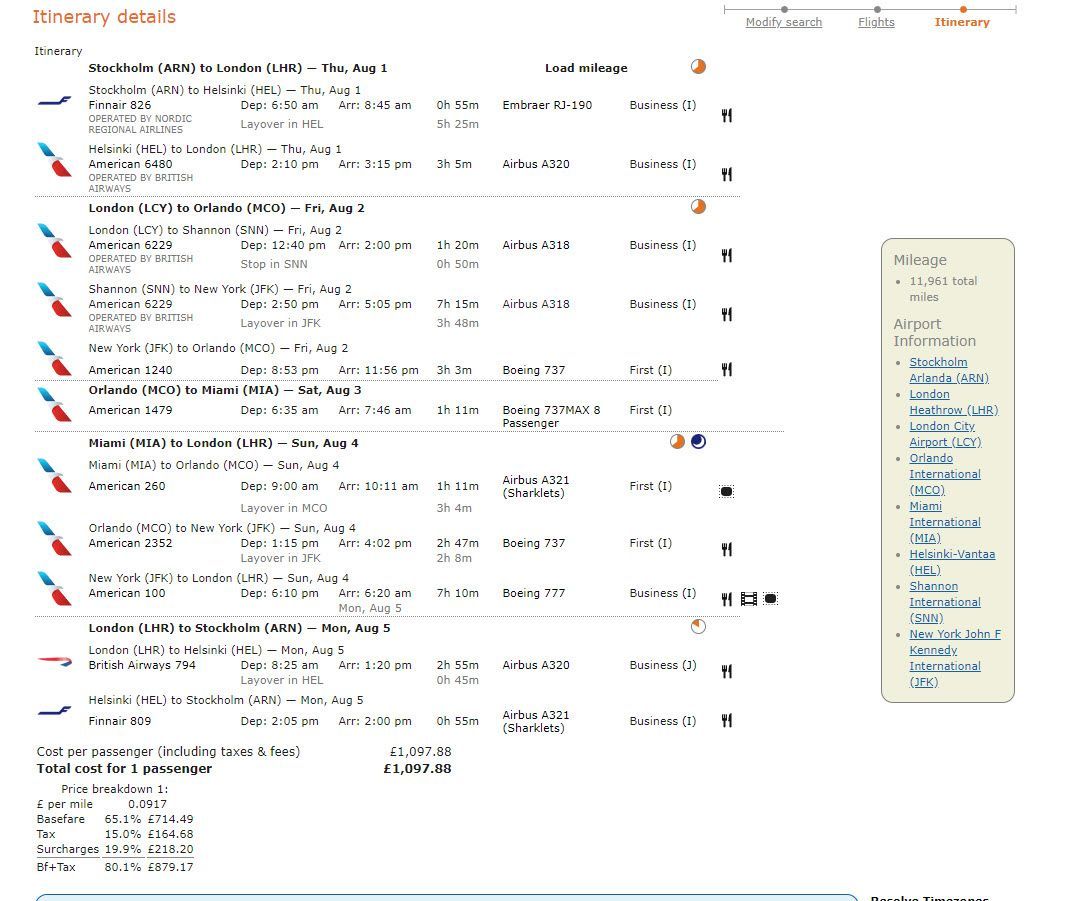
Task: Open London Heathrow (LHR) airport link
Action: [954, 402]
